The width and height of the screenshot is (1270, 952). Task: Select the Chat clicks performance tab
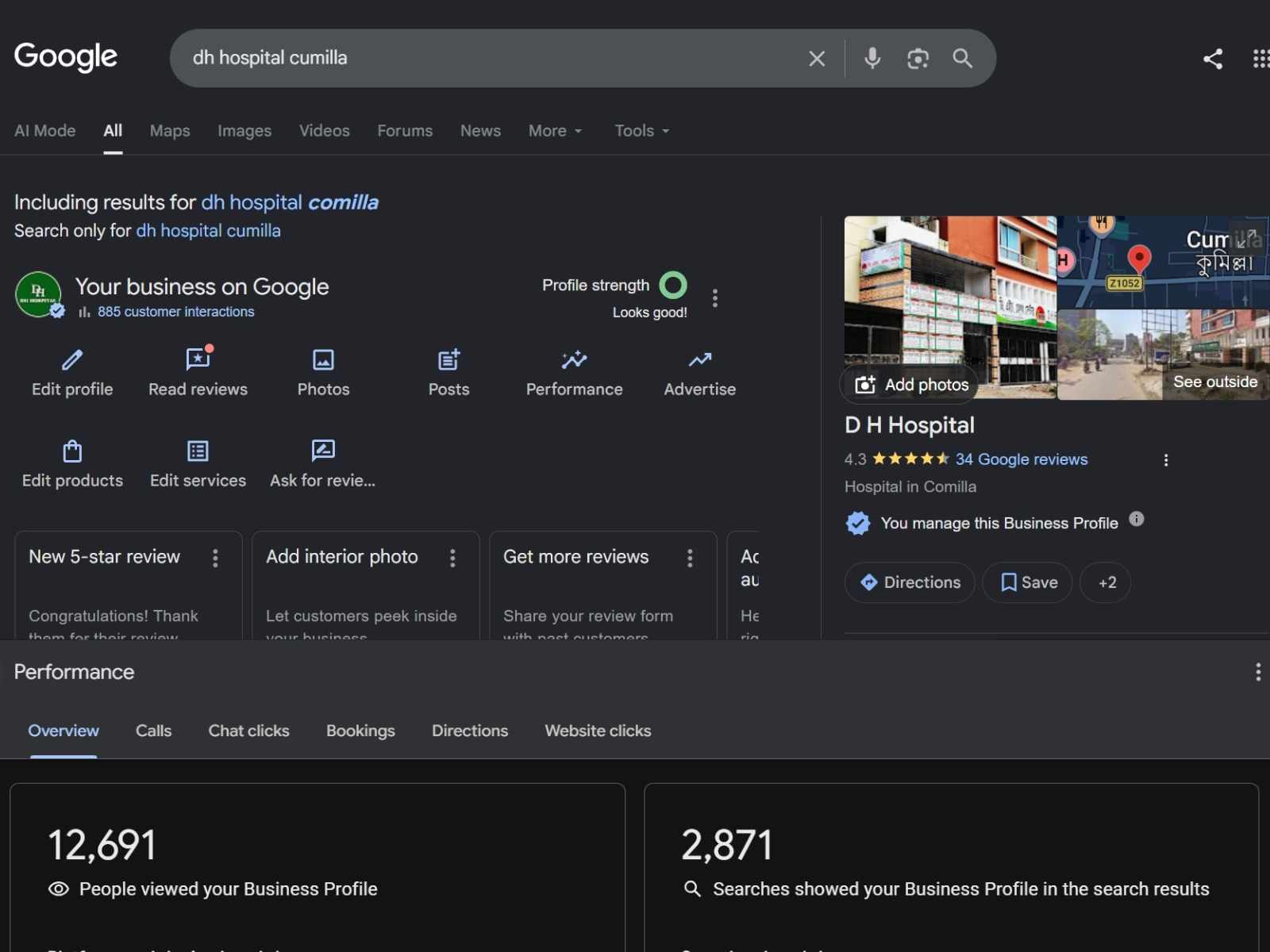pyautogui.click(x=248, y=731)
